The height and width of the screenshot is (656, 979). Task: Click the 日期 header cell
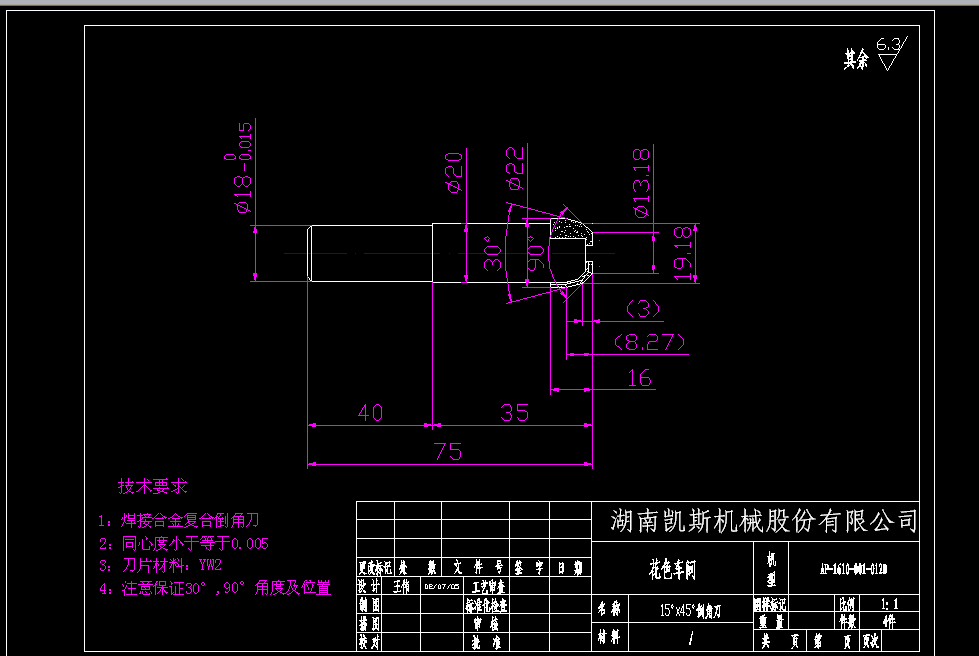tap(569, 567)
